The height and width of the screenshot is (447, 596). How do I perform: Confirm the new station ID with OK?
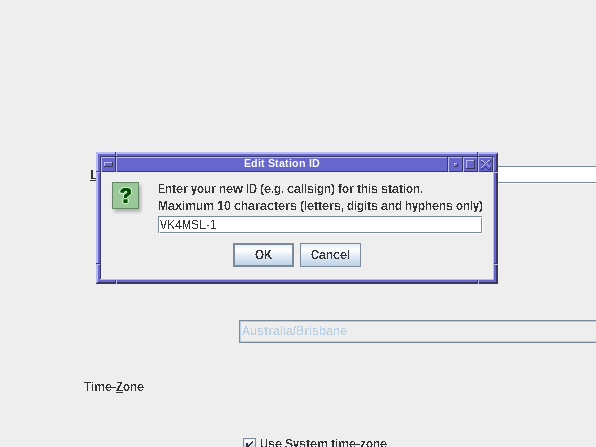[x=263, y=255]
